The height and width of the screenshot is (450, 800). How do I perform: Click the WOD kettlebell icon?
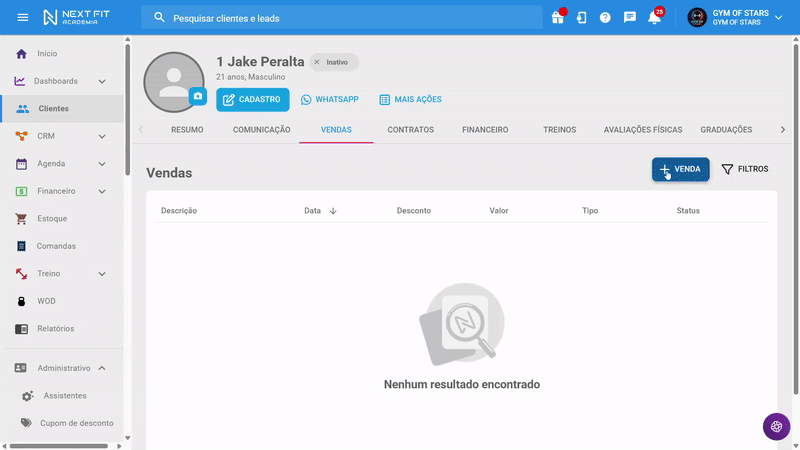pyautogui.click(x=21, y=302)
